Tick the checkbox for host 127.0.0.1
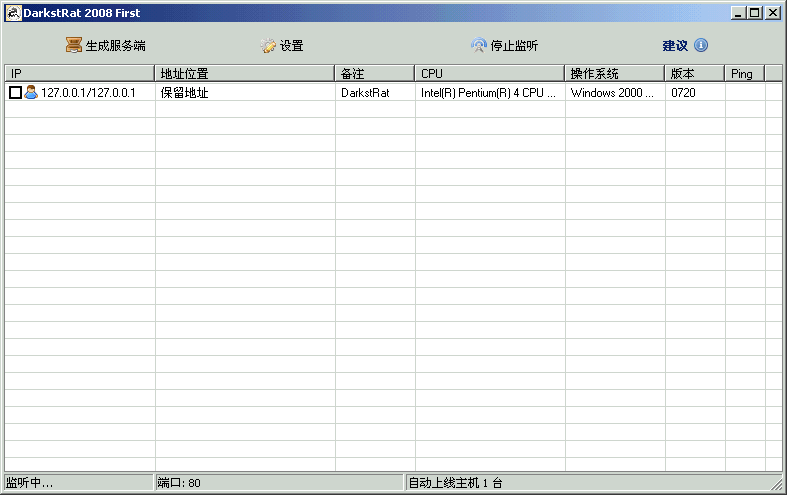Viewport: 787px width, 495px height. 15,93
